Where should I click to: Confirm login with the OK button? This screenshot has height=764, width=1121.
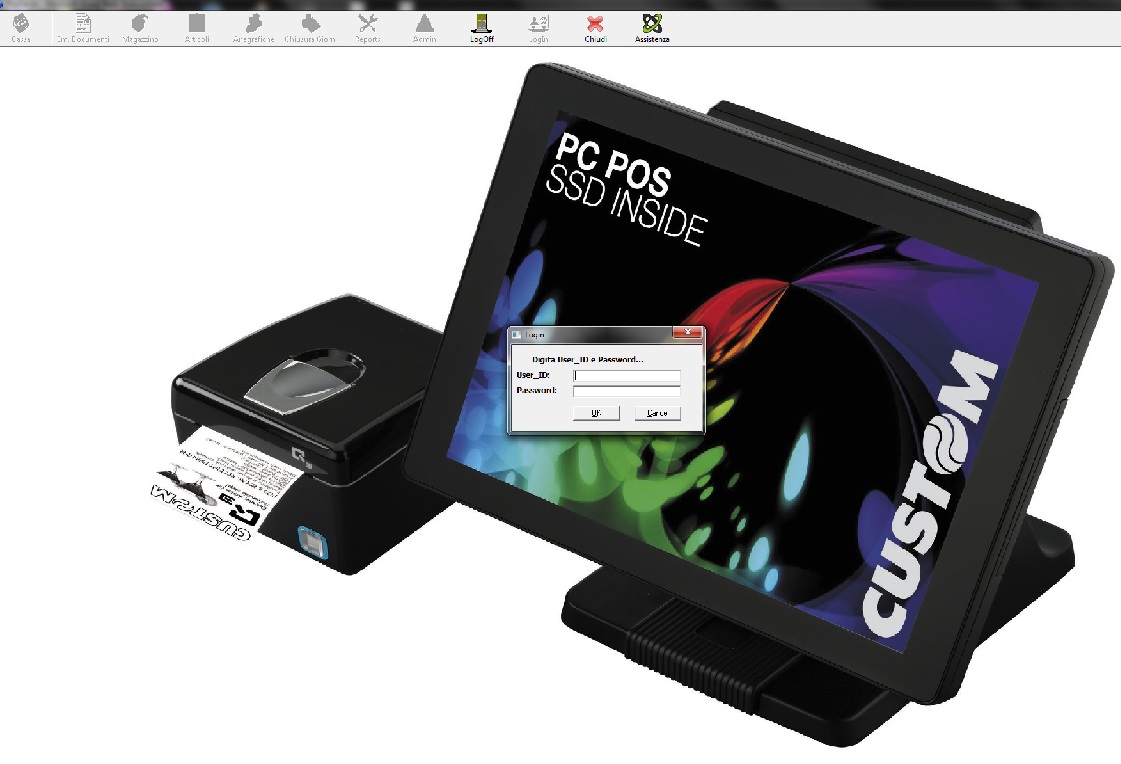tap(596, 413)
